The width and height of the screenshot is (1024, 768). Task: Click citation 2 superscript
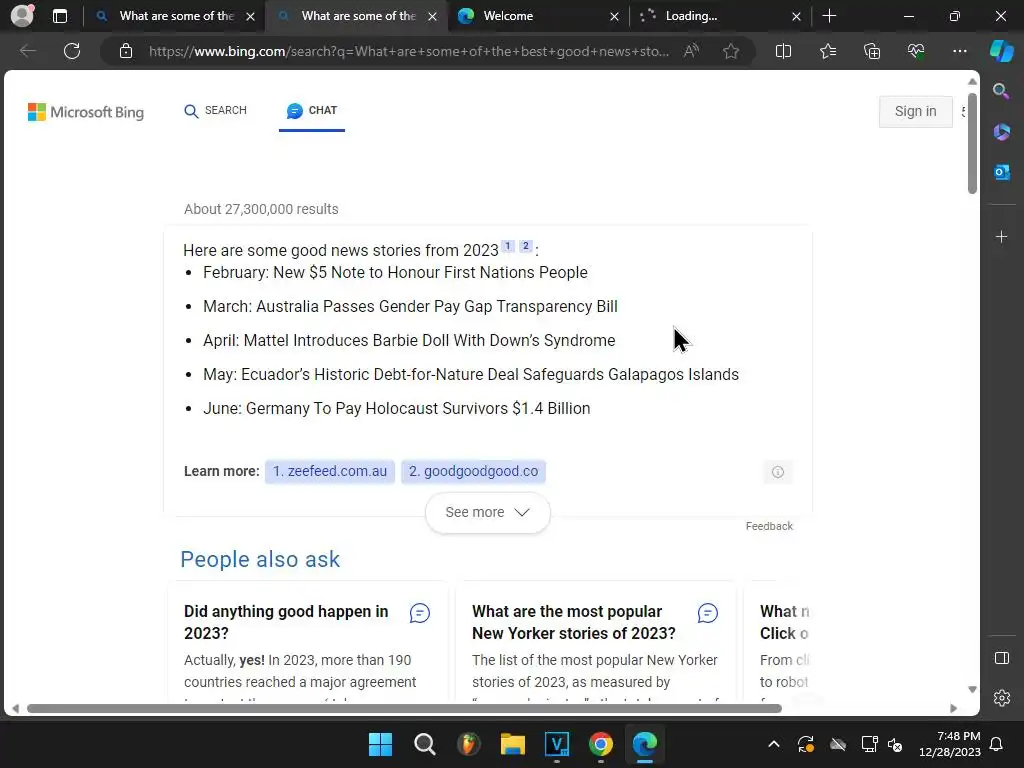[x=526, y=246]
